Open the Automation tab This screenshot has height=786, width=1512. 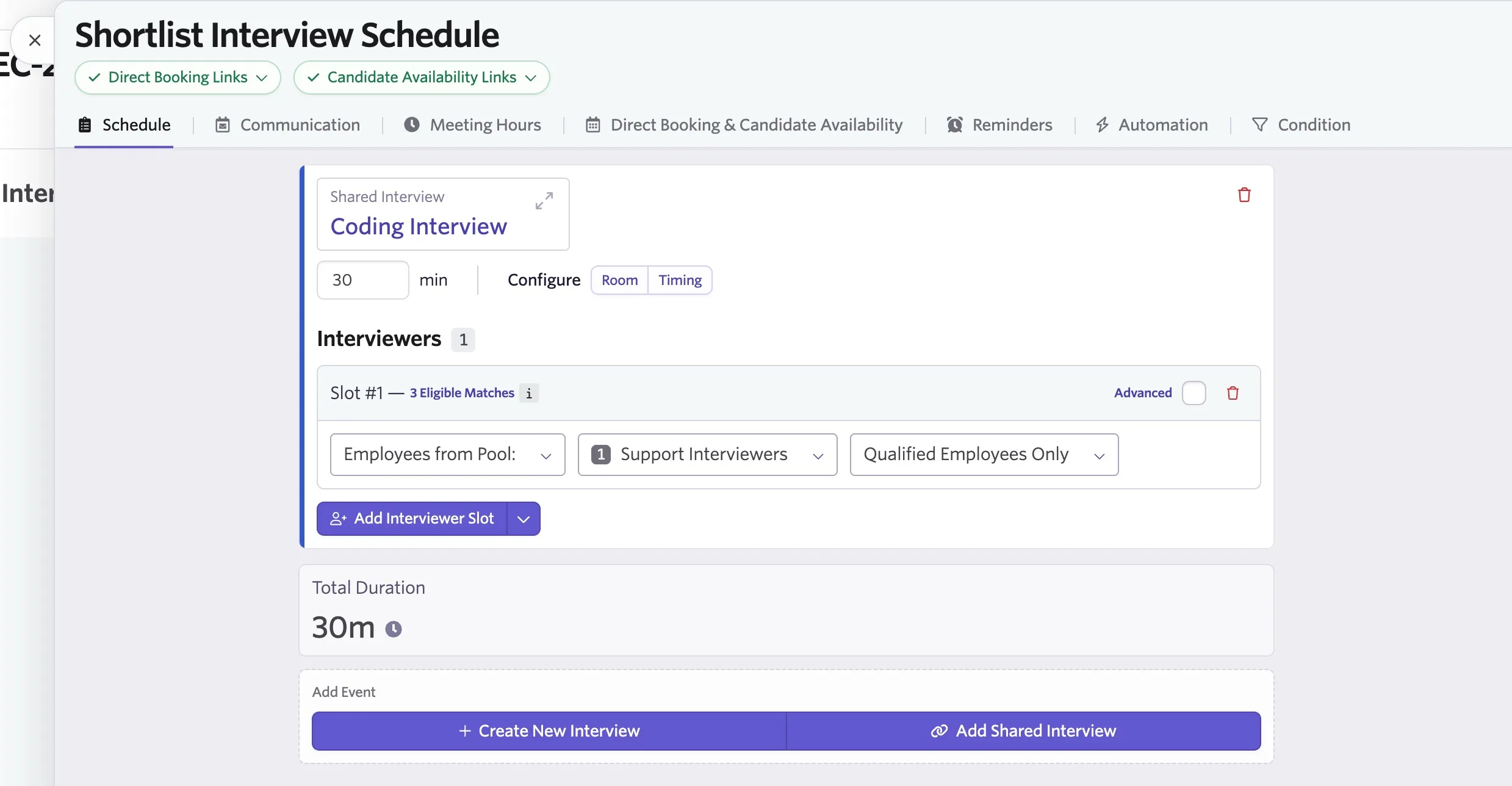[x=1151, y=125]
